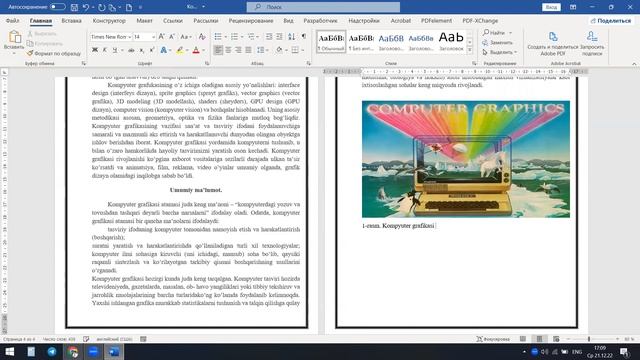640x360 pixels.
Task: Open the Выделить dropdown
Action: pos(500,52)
